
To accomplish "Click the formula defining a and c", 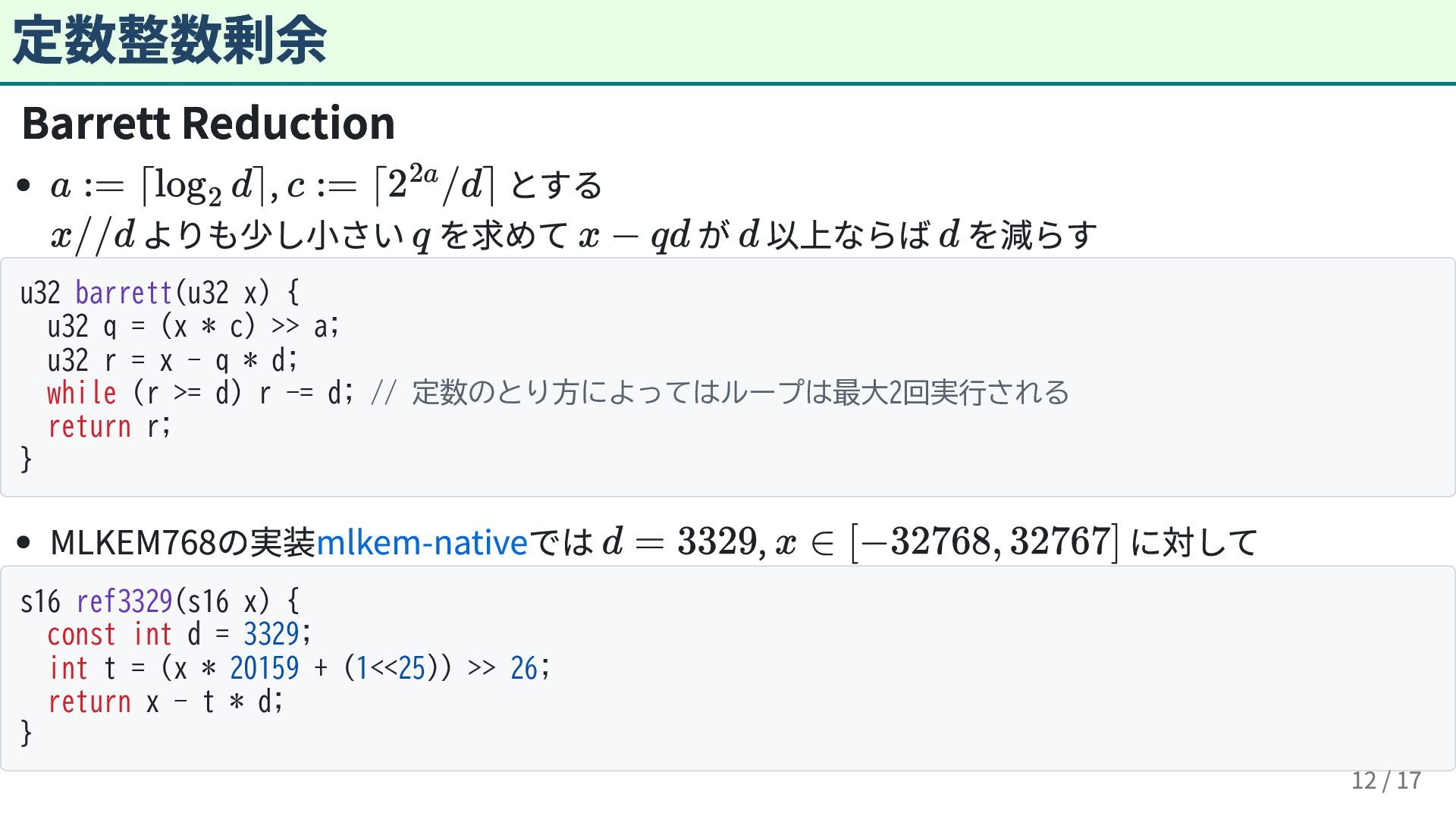I will point(273,185).
